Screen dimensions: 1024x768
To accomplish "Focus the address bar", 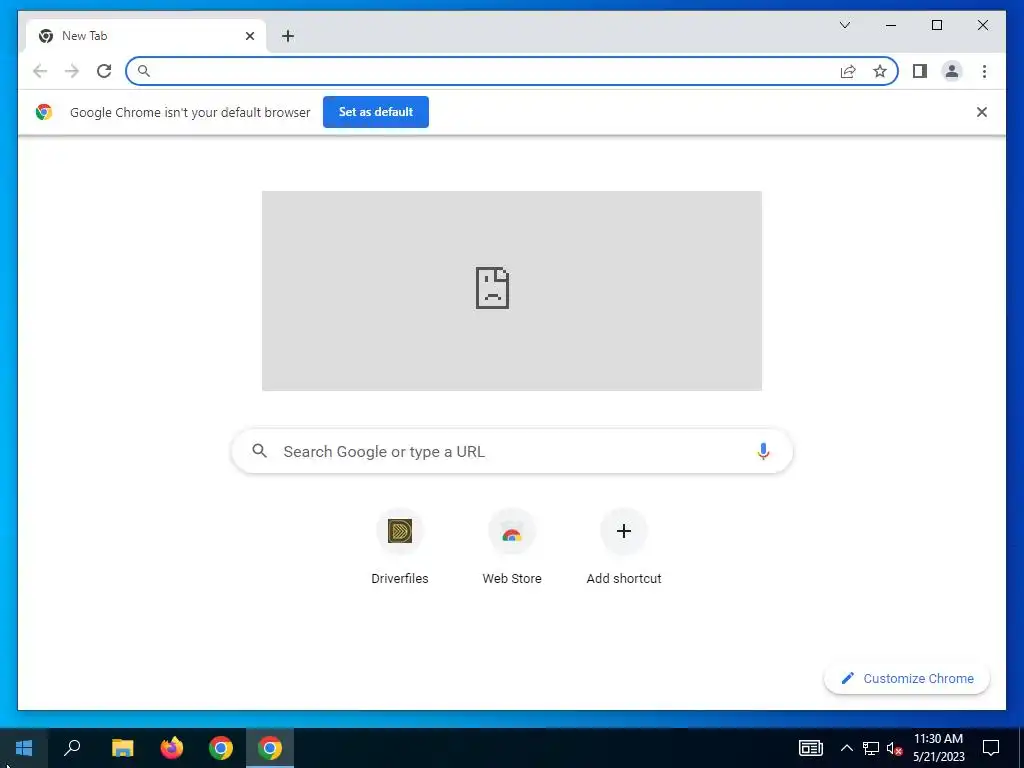I will pos(511,71).
